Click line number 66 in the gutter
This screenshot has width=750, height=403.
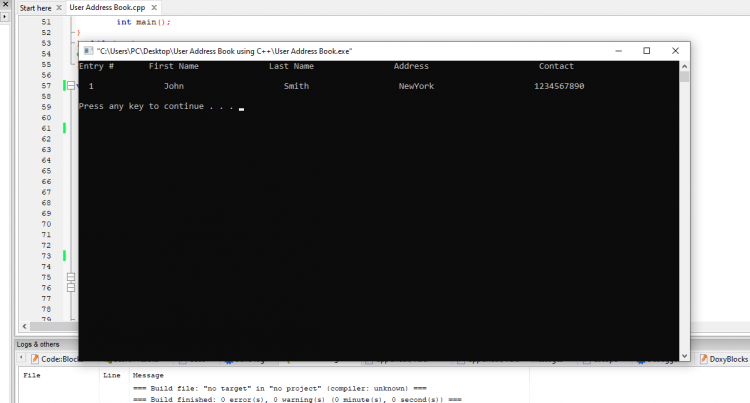46,182
